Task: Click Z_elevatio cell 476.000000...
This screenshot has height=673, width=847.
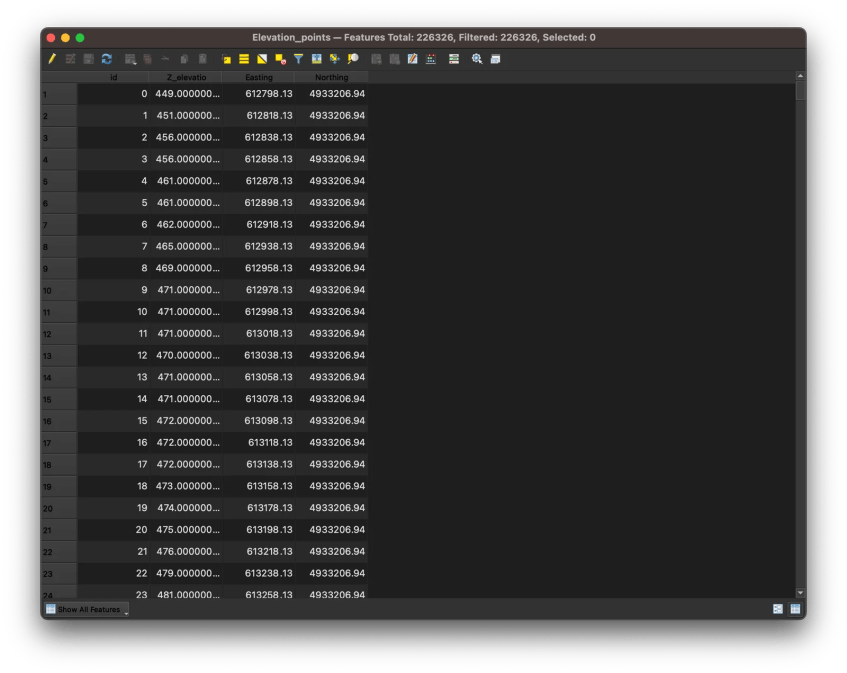Action: point(186,551)
